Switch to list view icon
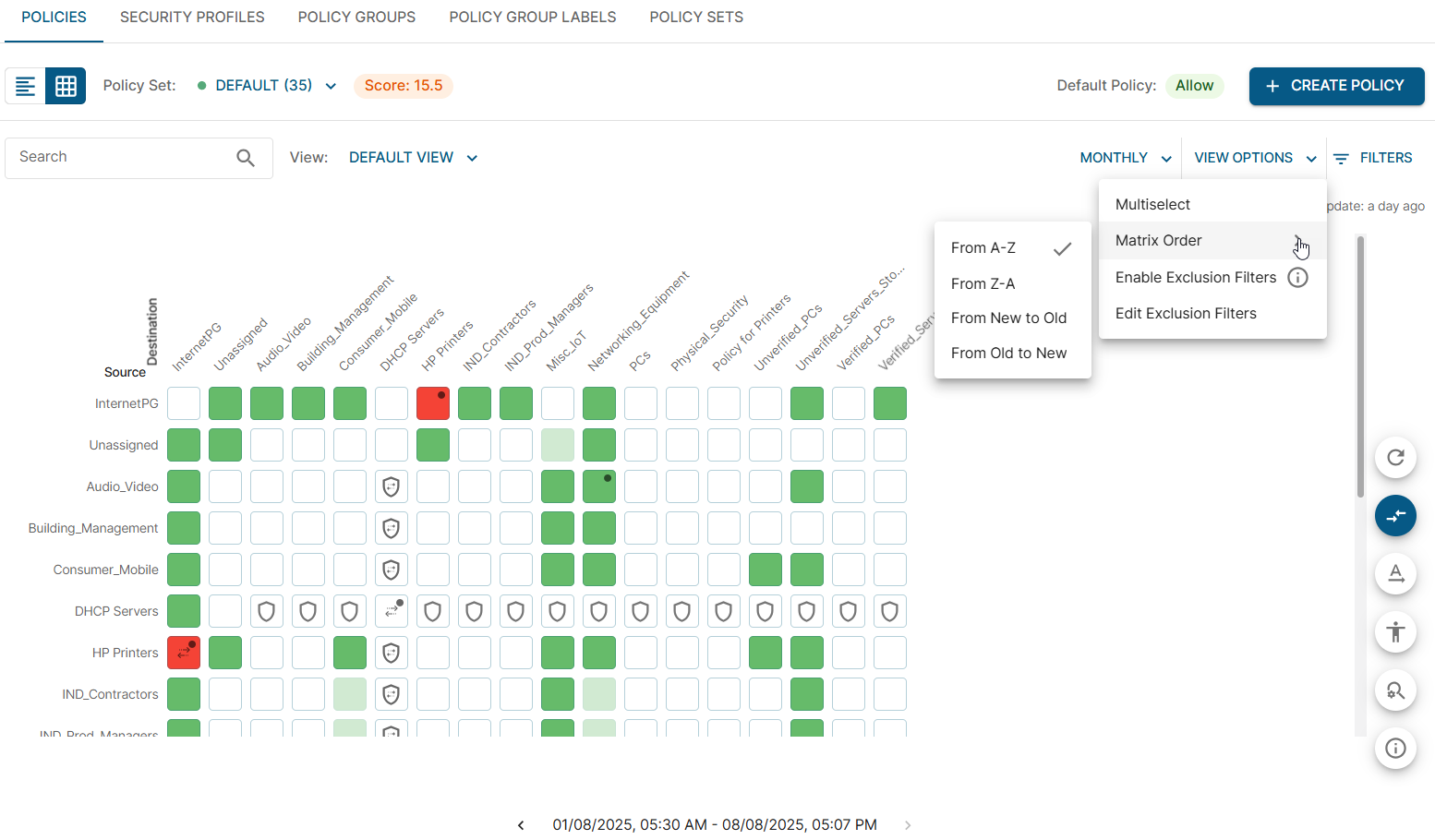 pyautogui.click(x=26, y=86)
